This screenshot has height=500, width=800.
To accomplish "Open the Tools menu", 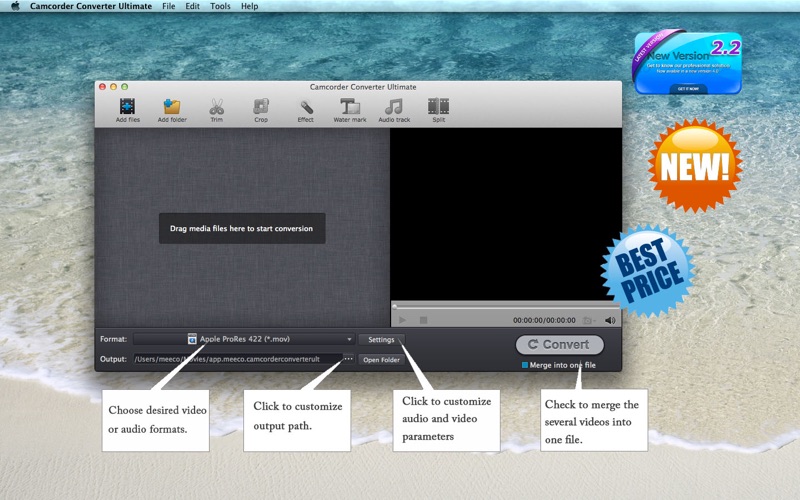I will (x=220, y=6).
